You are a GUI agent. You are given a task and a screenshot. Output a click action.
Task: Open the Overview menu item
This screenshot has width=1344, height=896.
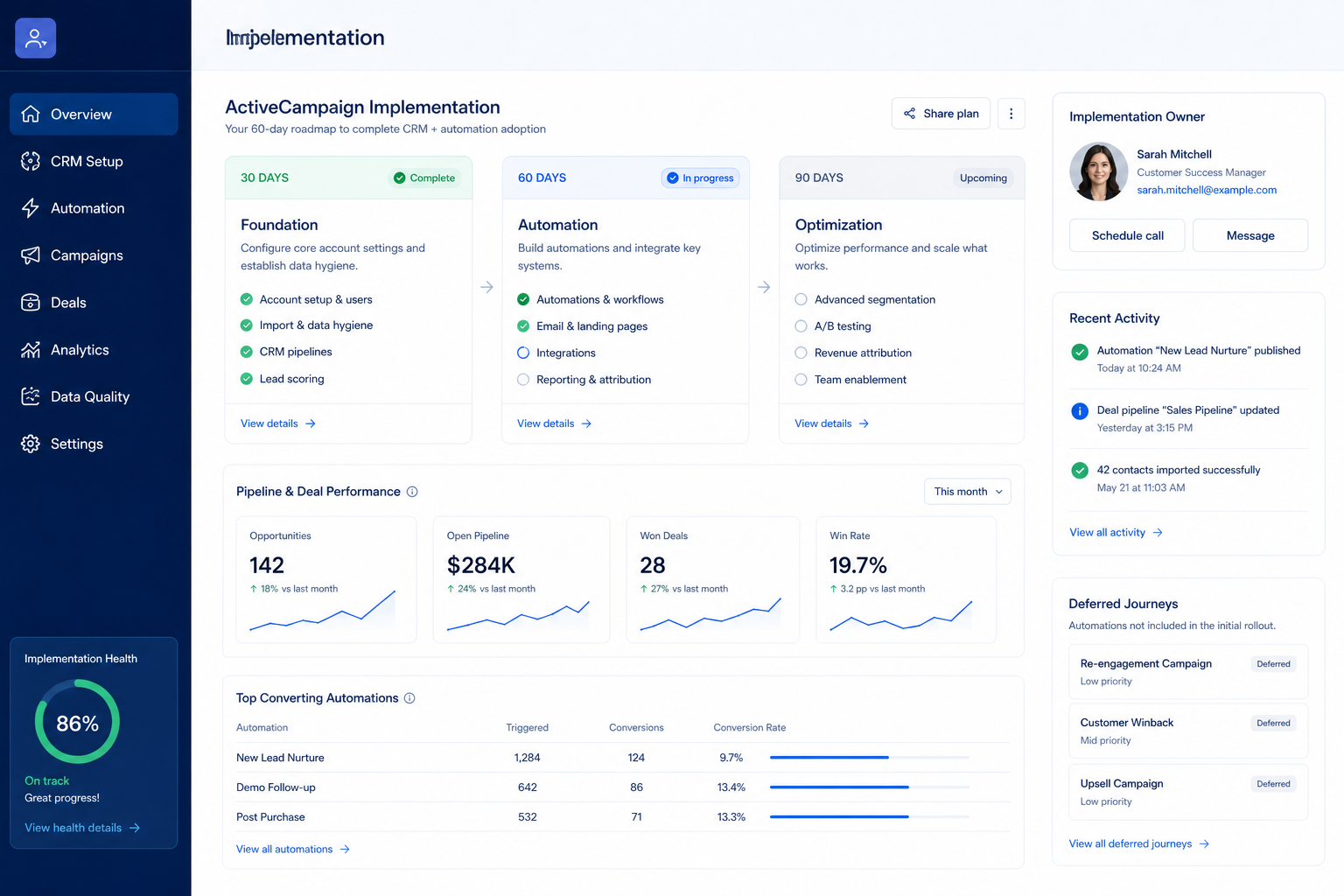(94, 115)
